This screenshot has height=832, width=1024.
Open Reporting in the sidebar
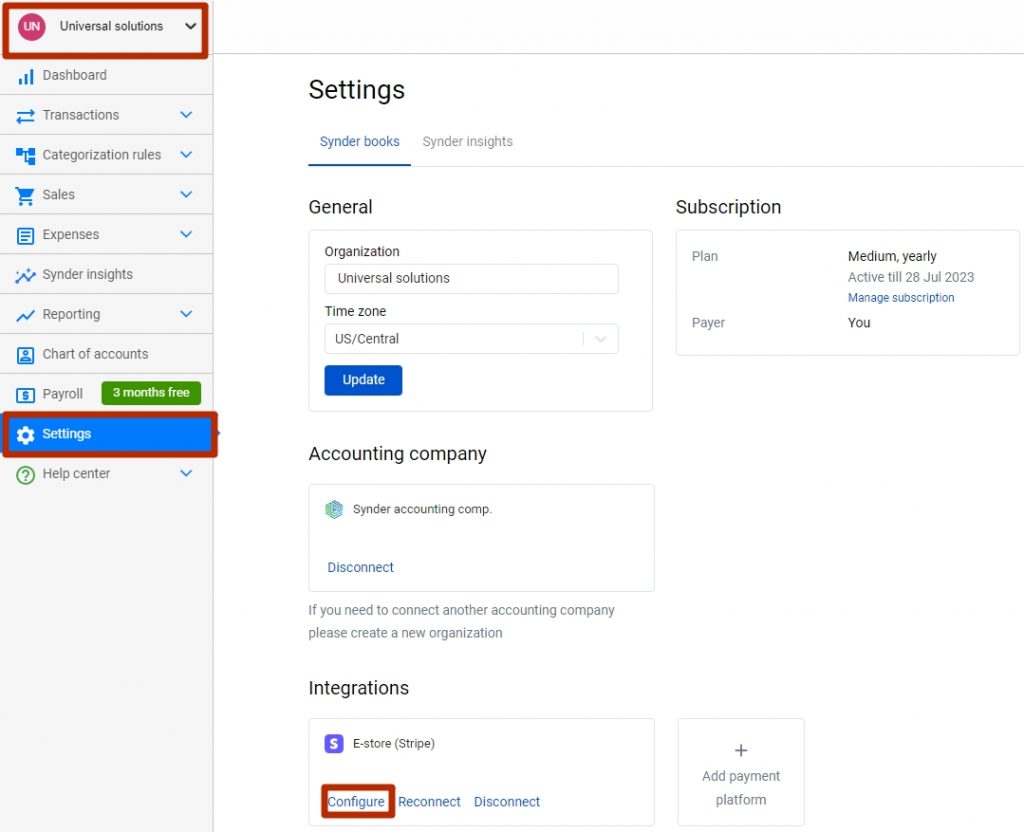(x=106, y=314)
